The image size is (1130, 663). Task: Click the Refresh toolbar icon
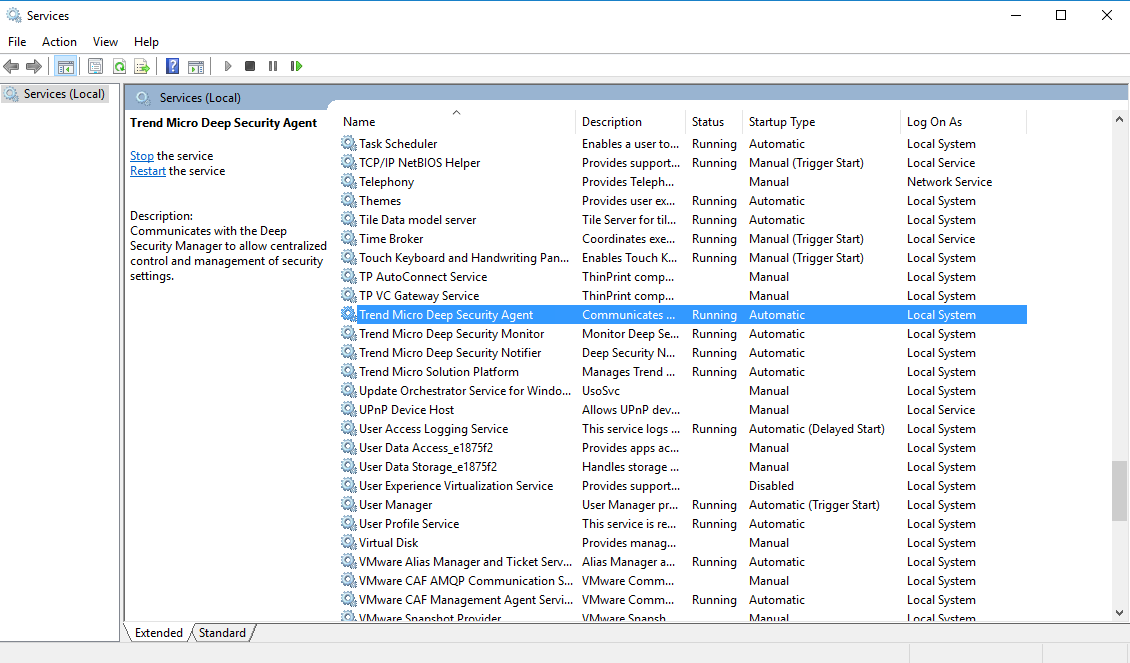[119, 67]
